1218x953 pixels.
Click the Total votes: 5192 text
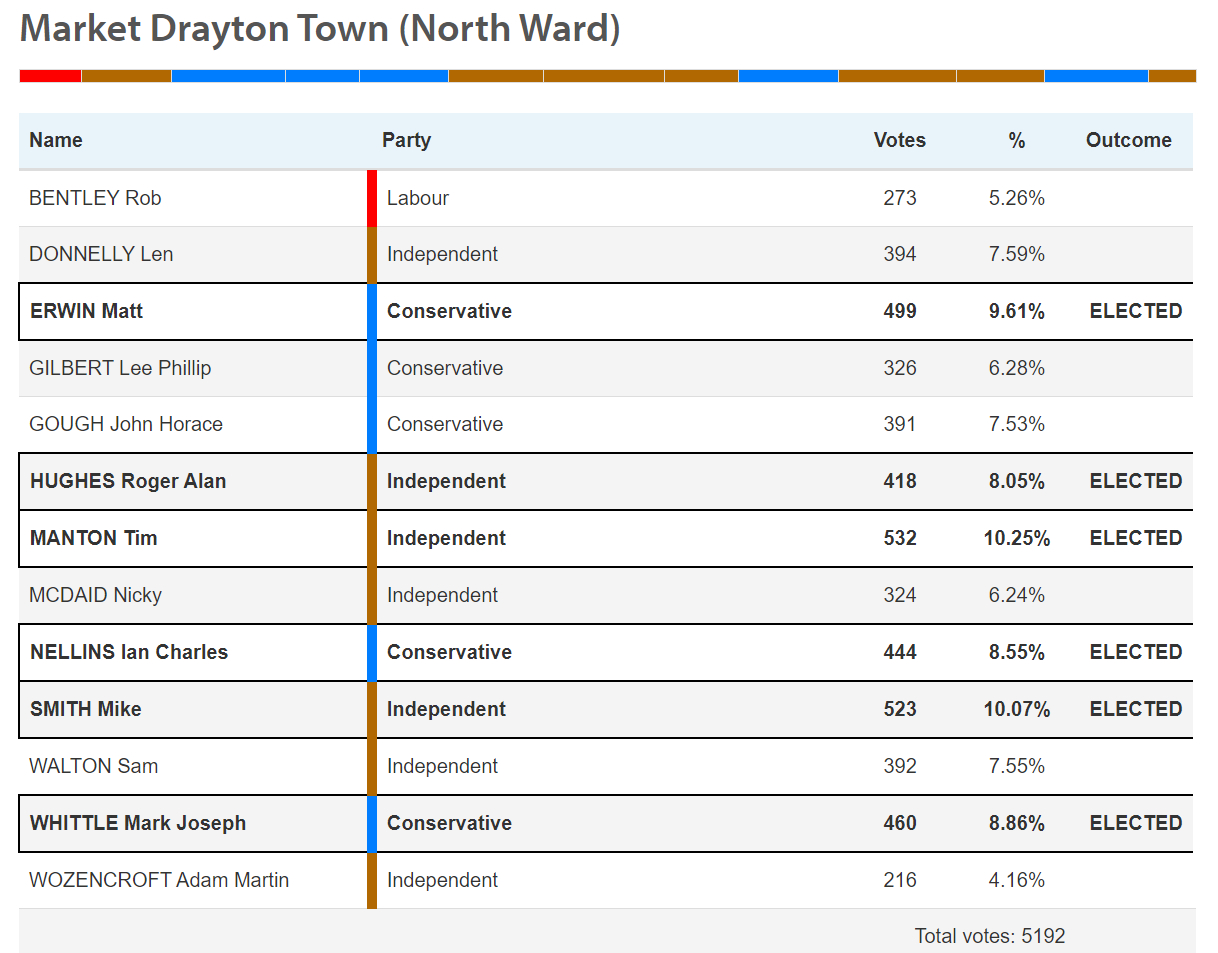[990, 936]
